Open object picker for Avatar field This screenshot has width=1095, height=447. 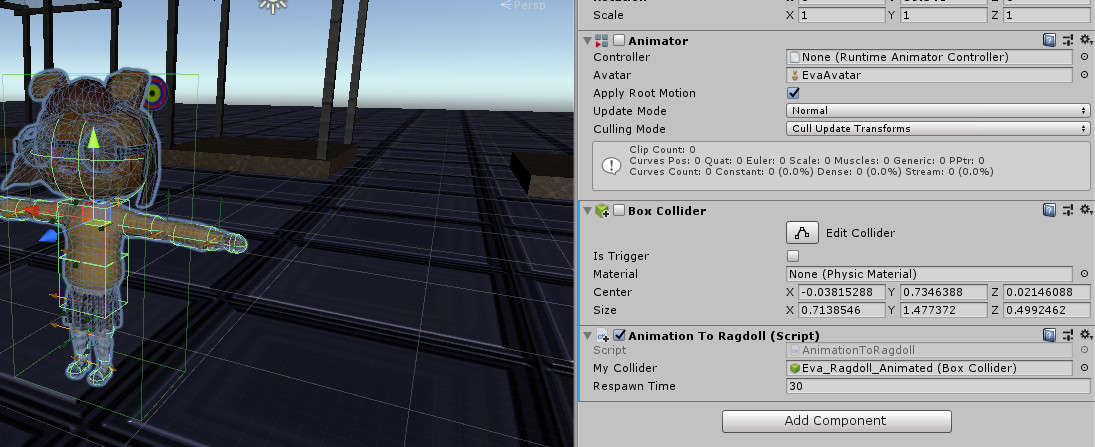[1085, 76]
